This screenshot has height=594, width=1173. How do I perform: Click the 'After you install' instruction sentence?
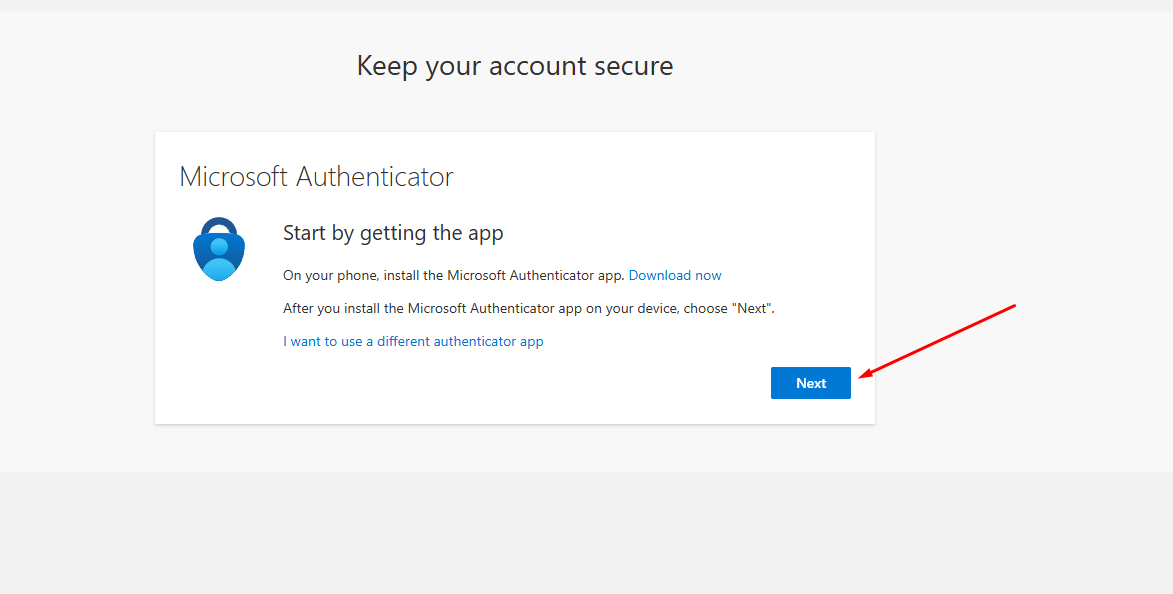(x=528, y=308)
